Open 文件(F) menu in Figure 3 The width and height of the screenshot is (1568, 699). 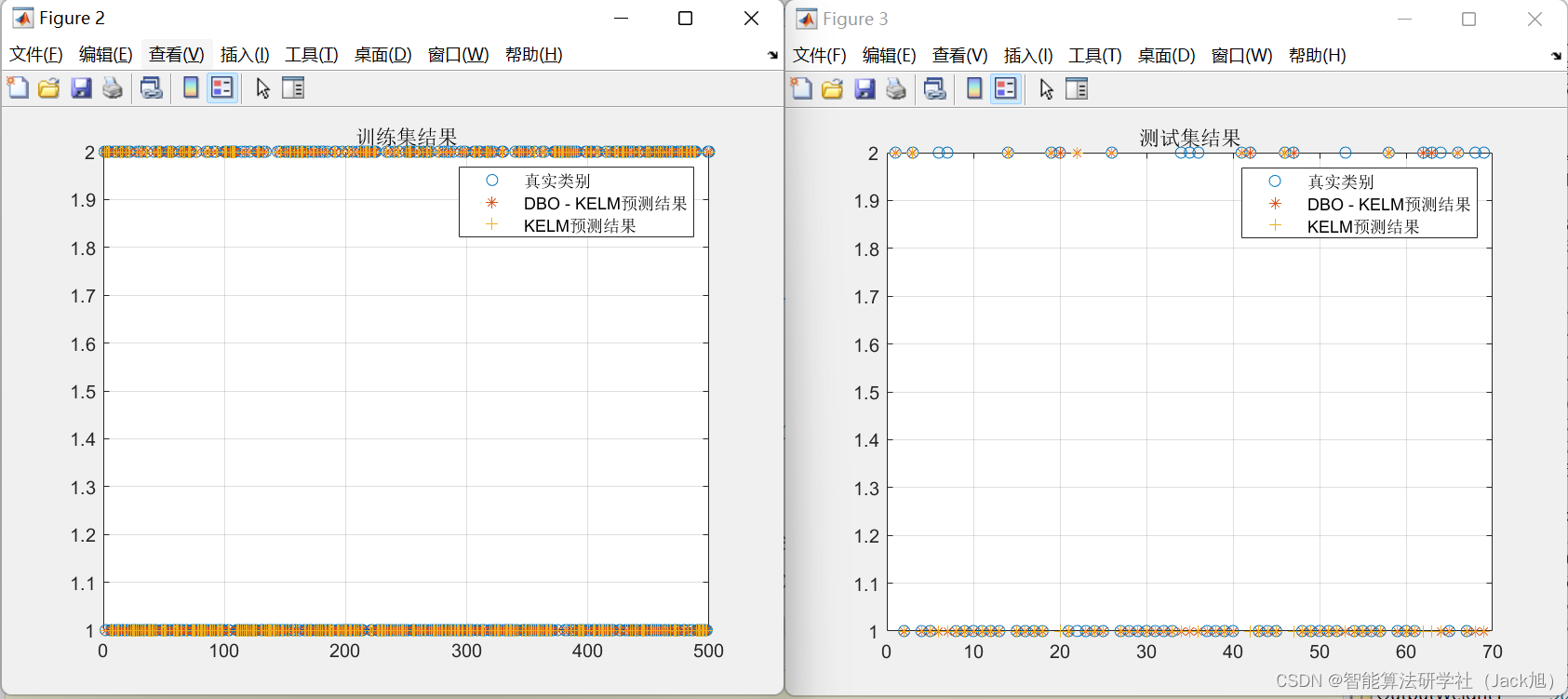(820, 55)
